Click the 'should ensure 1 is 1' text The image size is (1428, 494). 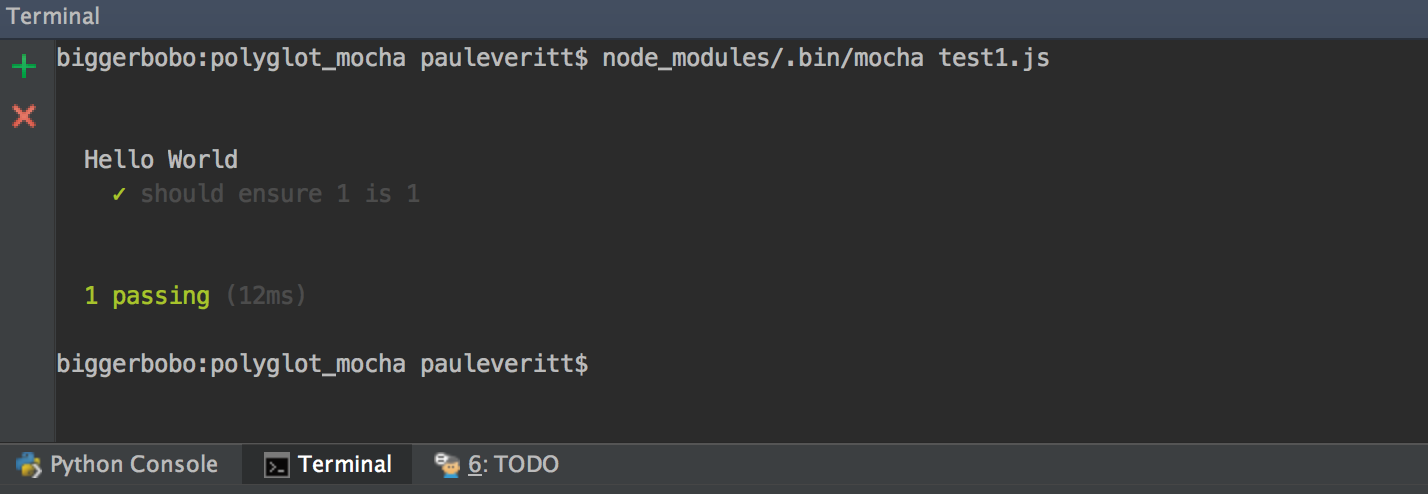coord(280,194)
